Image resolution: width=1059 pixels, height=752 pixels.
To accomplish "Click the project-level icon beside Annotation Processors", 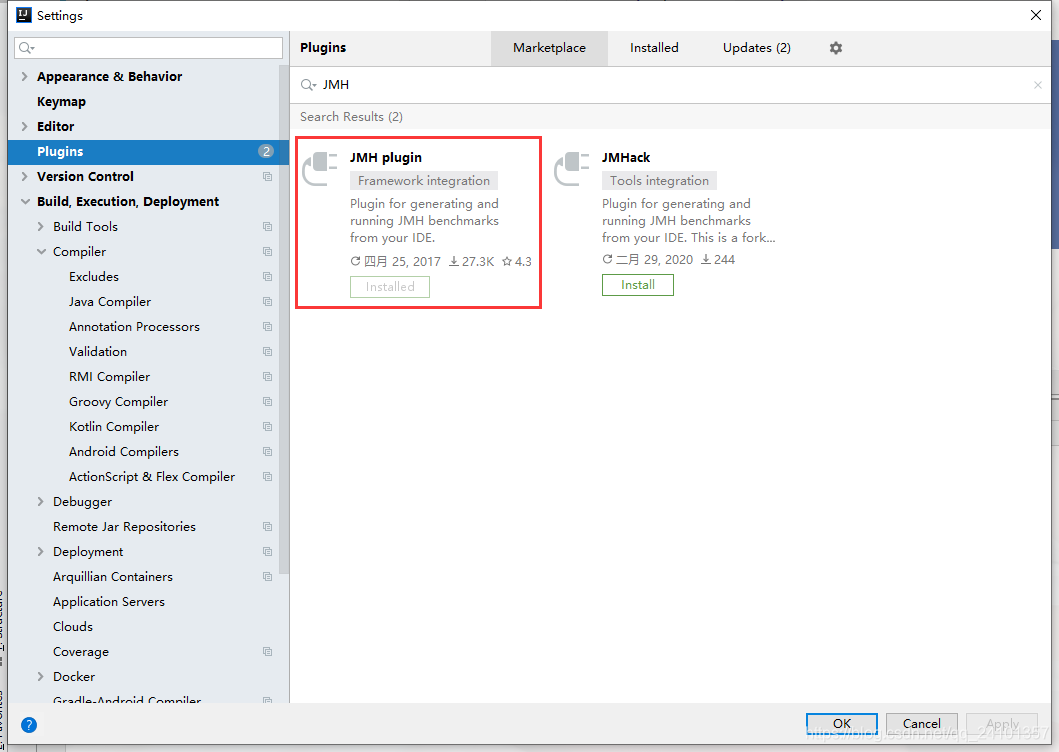I will tap(267, 326).
